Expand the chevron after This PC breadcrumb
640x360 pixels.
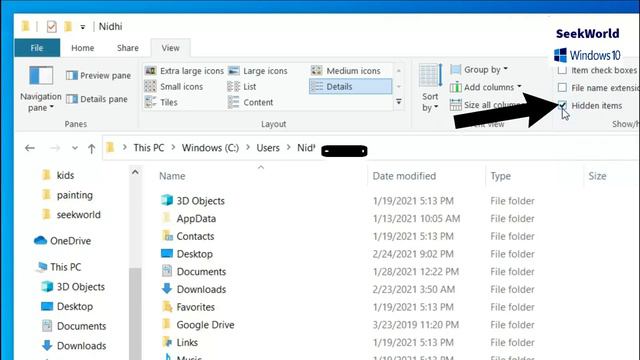pyautogui.click(x=173, y=148)
